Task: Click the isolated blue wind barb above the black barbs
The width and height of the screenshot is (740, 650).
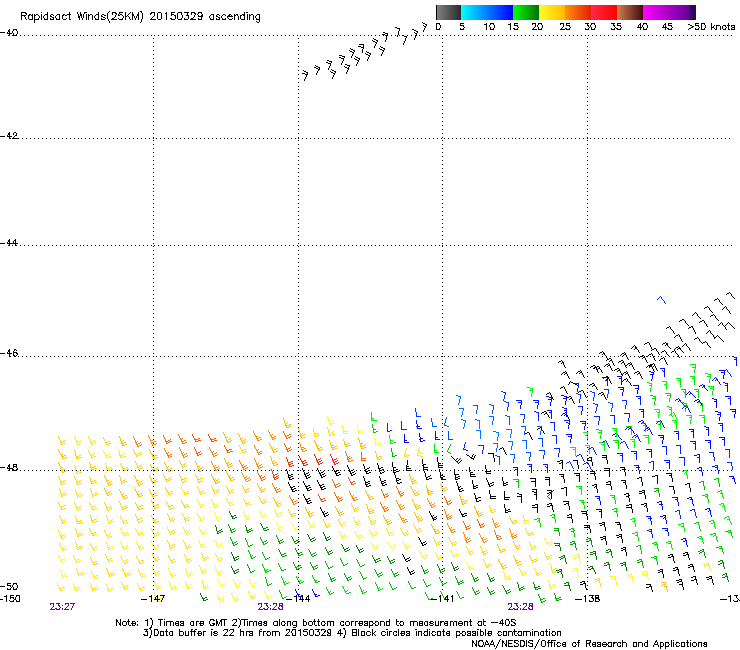Action: tap(661, 299)
